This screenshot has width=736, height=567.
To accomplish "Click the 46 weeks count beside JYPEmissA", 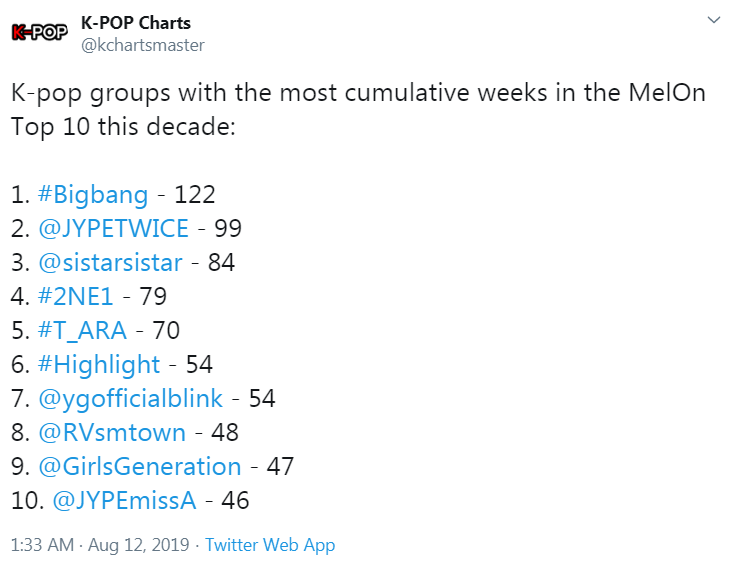I will pyautogui.click(x=236, y=501).
